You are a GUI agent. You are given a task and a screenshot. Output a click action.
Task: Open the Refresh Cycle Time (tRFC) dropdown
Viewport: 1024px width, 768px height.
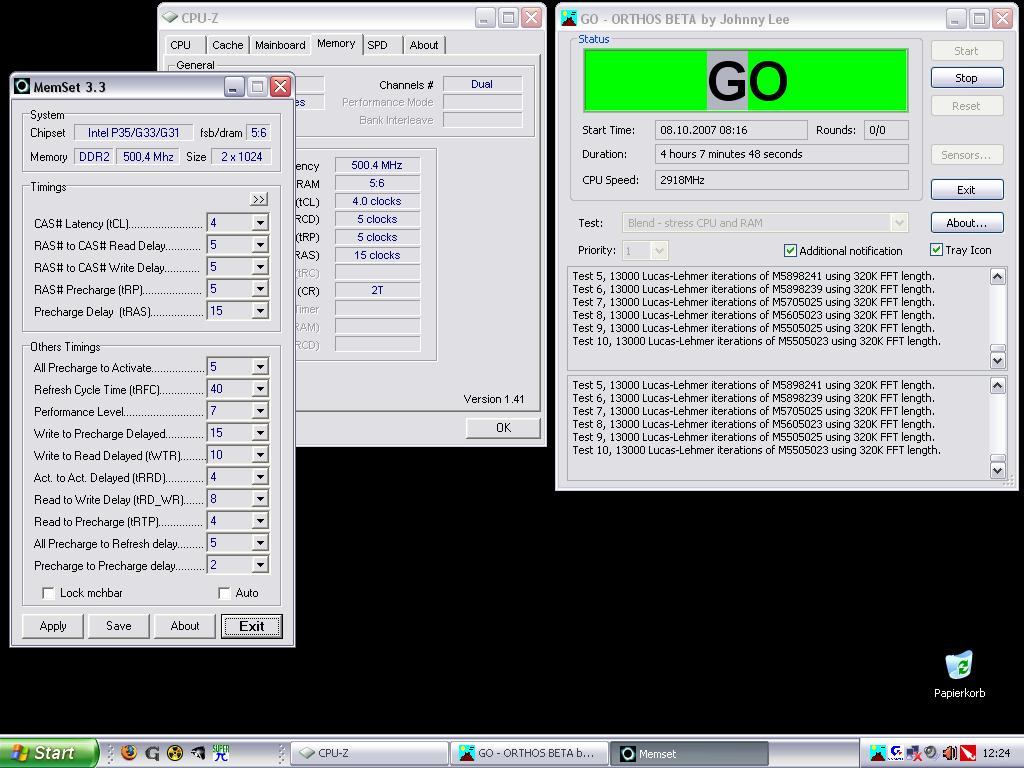(x=260, y=389)
